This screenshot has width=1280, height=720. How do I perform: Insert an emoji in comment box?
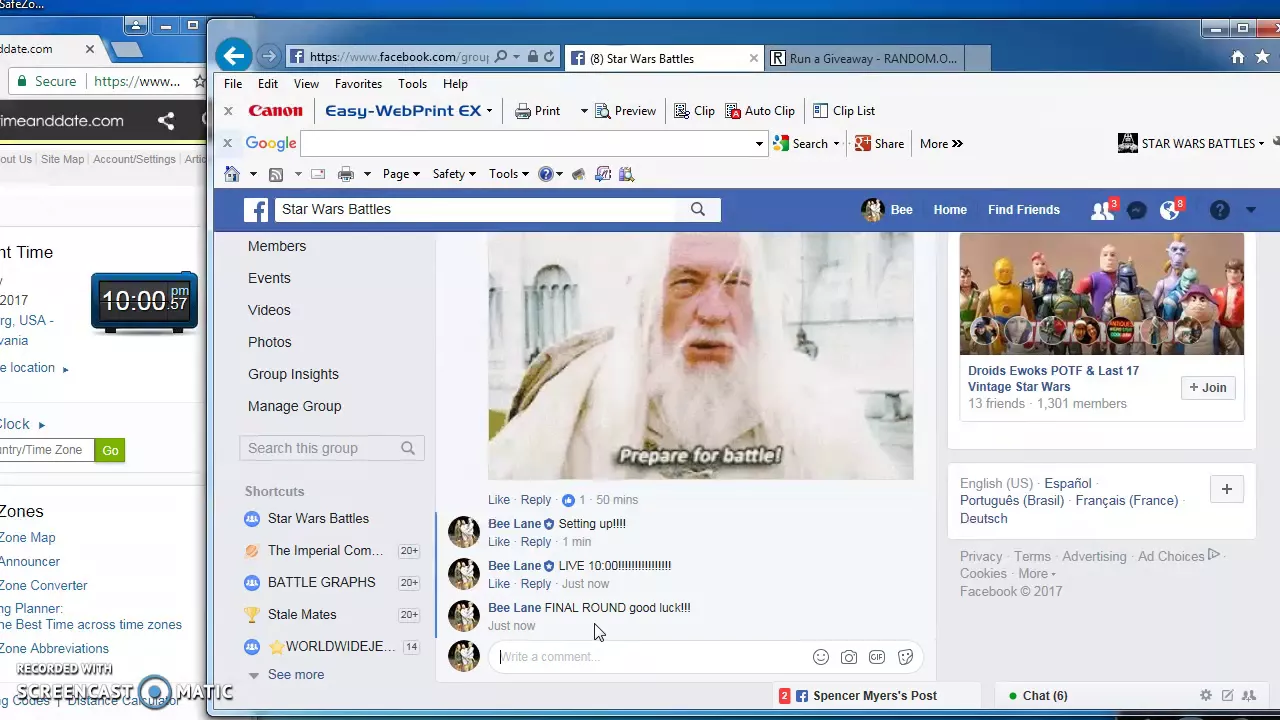tap(821, 657)
